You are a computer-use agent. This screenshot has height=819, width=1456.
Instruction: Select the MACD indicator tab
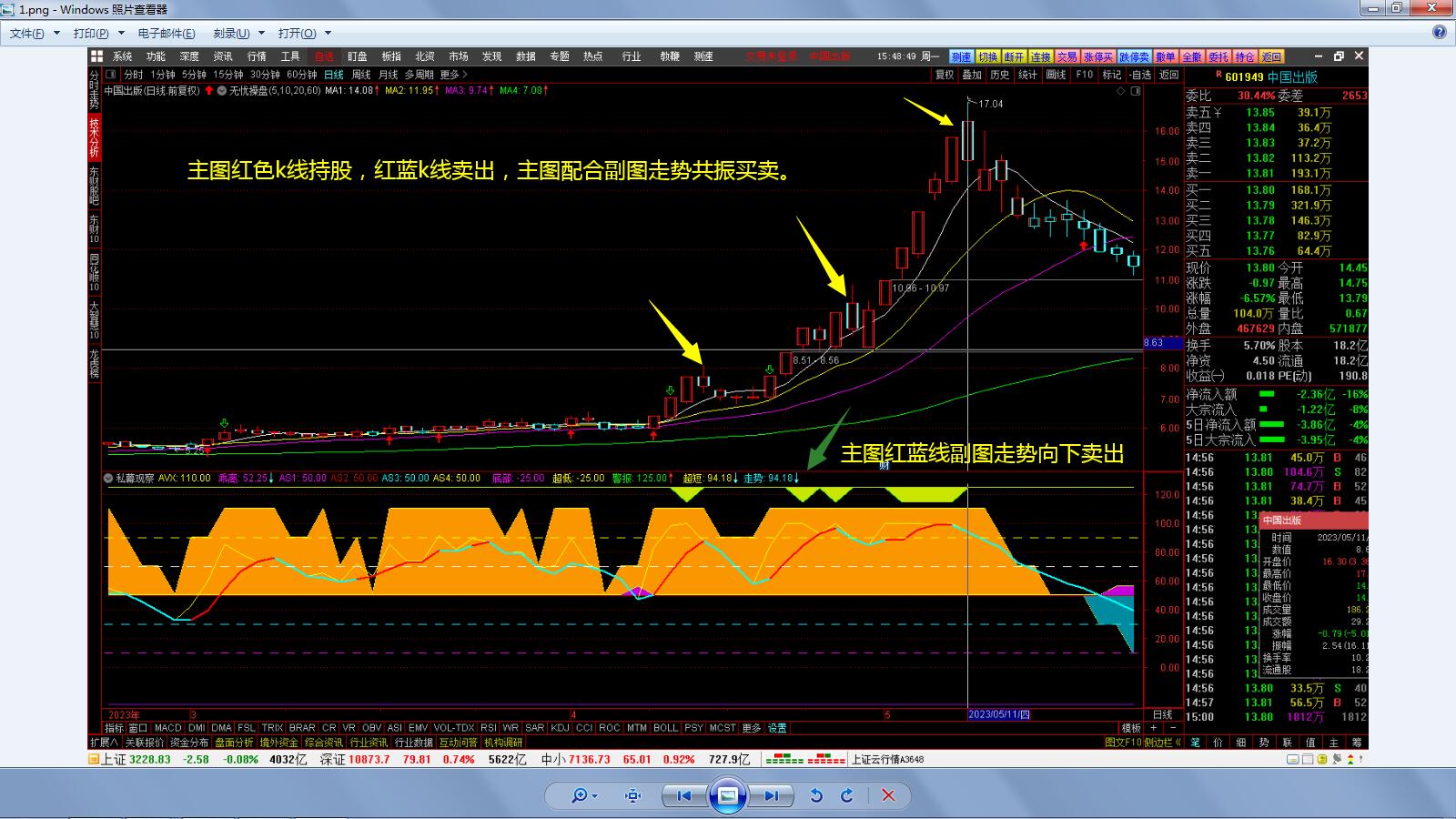point(168,728)
